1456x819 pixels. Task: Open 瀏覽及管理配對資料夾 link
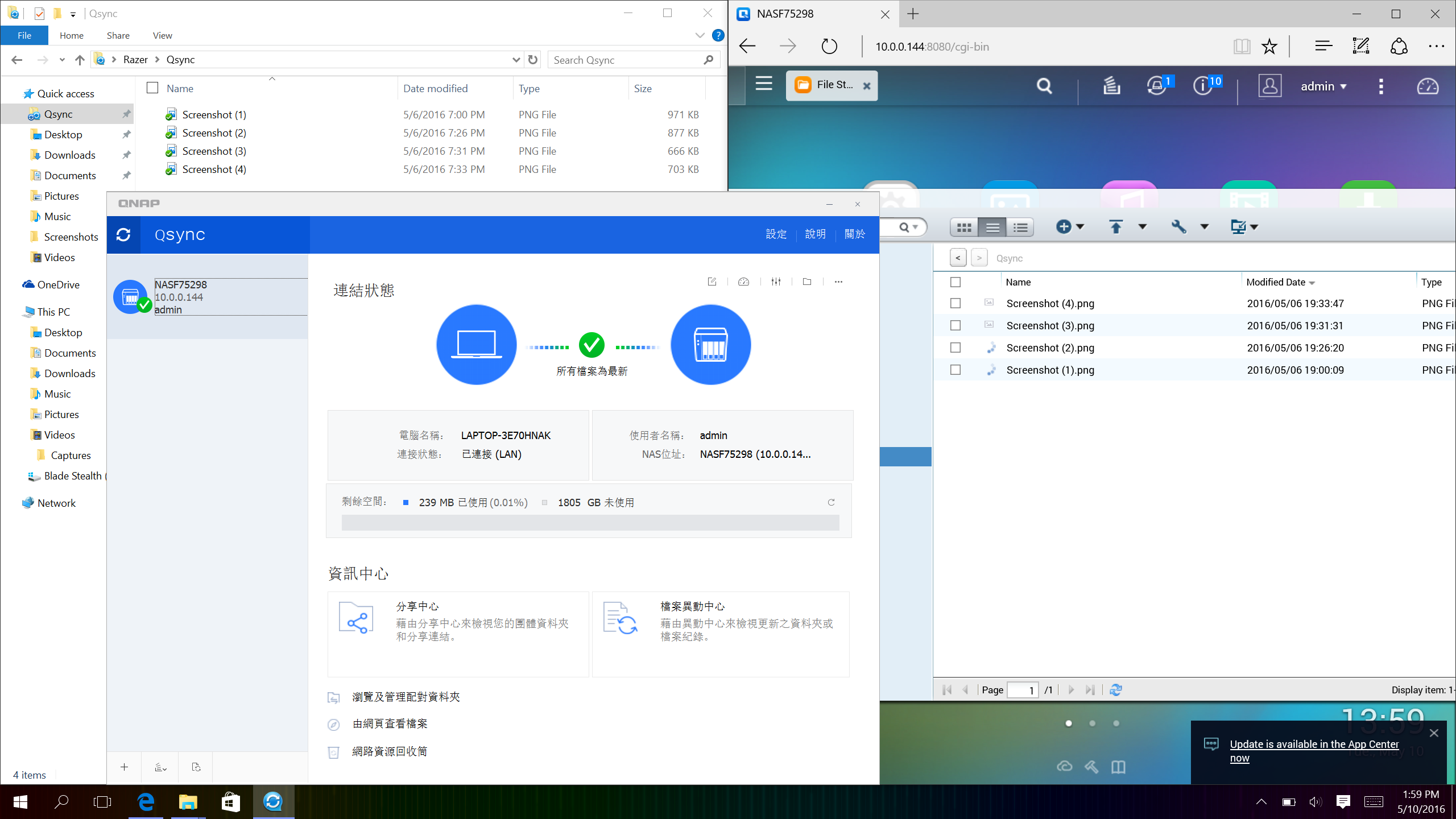(x=406, y=697)
